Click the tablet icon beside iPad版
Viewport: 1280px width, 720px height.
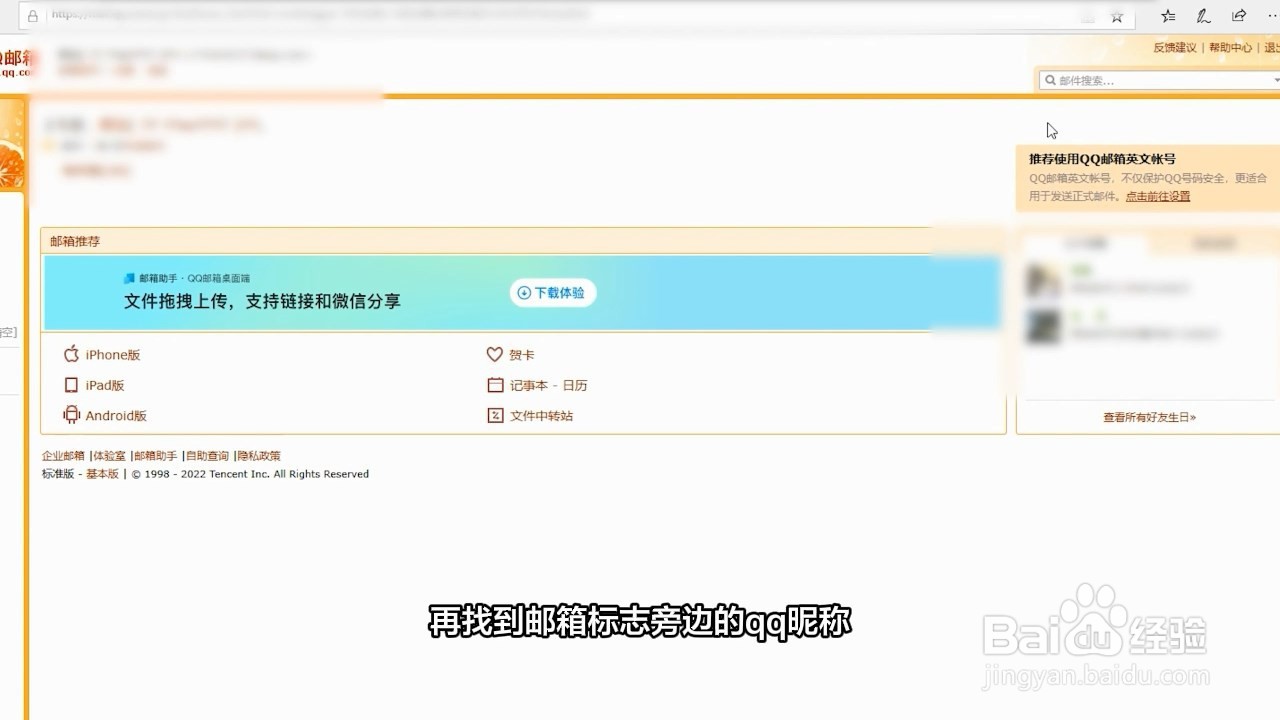pyautogui.click(x=71, y=385)
